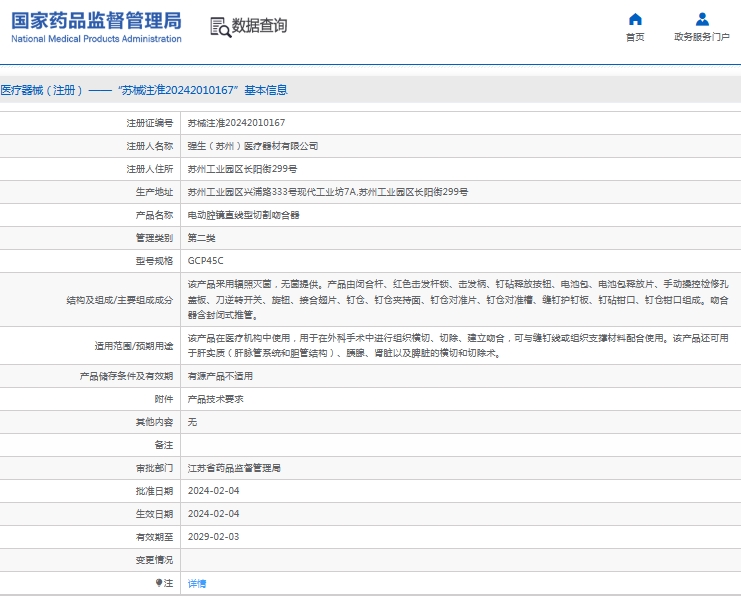Click the 数据查询 heading text
Viewport: 741px width, 601px height.
[259, 26]
